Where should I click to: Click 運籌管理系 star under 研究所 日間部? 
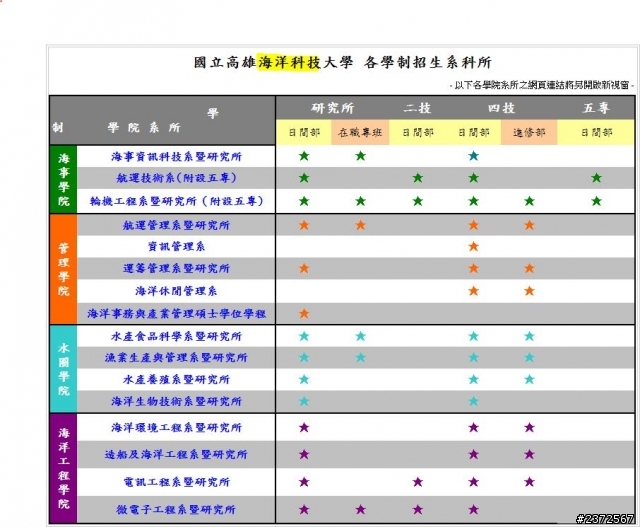tap(304, 268)
